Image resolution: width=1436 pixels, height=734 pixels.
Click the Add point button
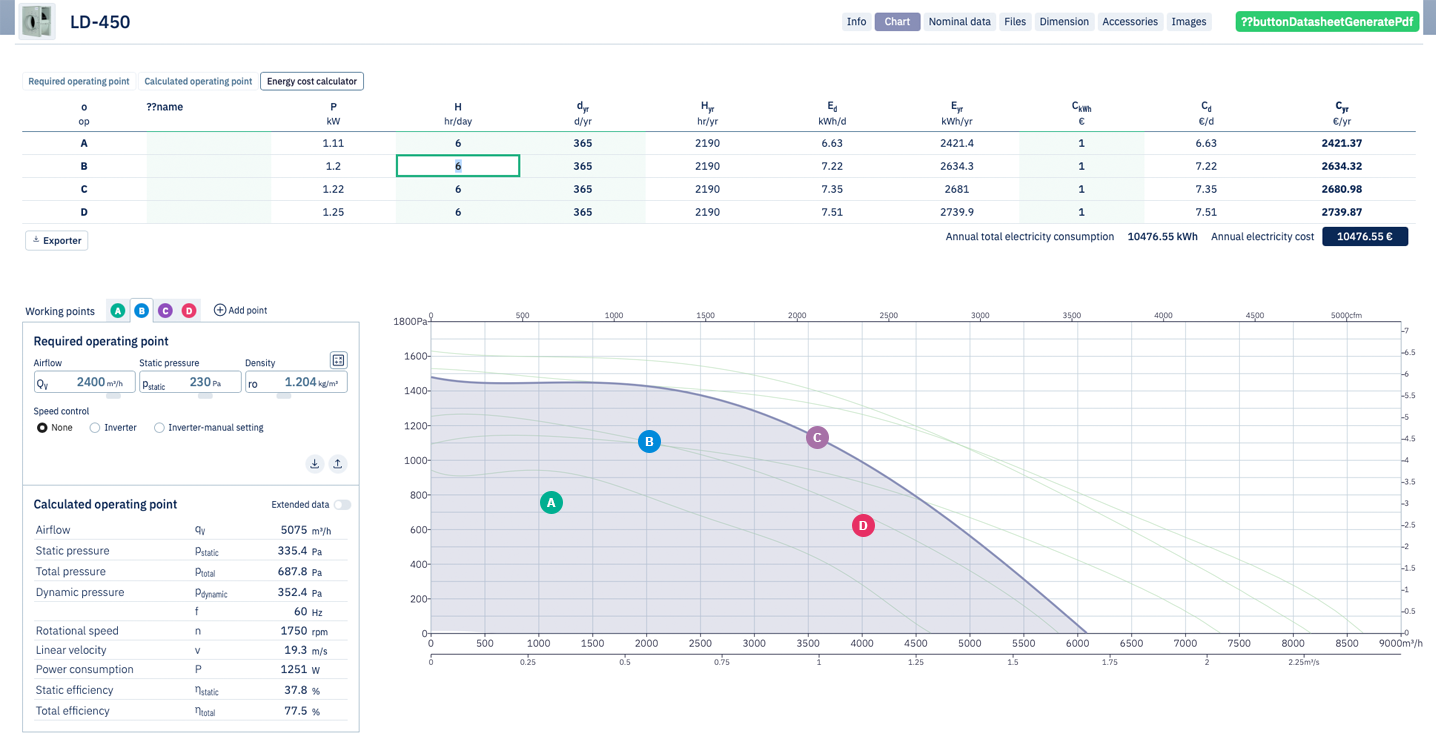[240, 311]
